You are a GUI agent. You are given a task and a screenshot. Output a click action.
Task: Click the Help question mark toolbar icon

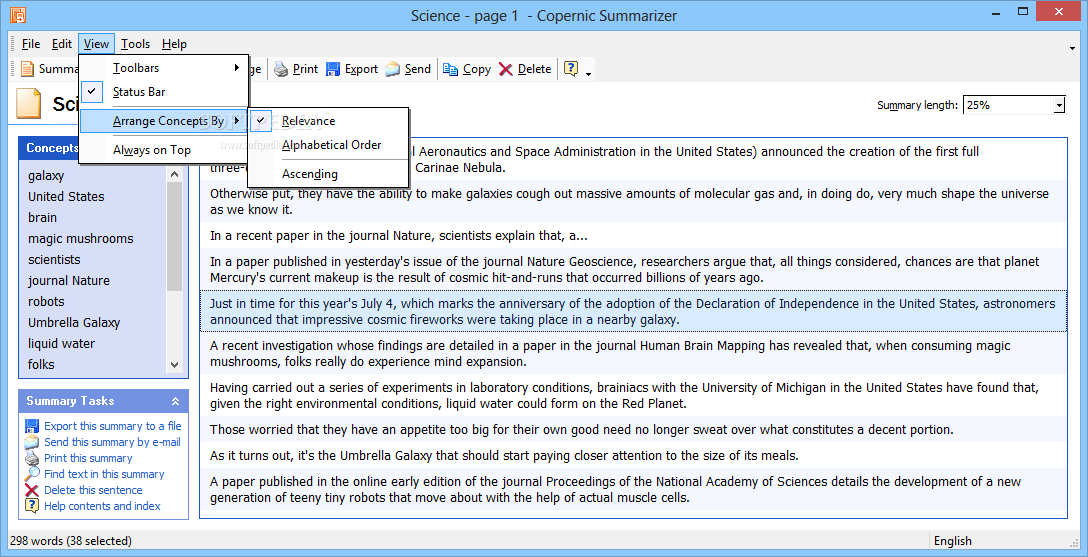click(571, 69)
